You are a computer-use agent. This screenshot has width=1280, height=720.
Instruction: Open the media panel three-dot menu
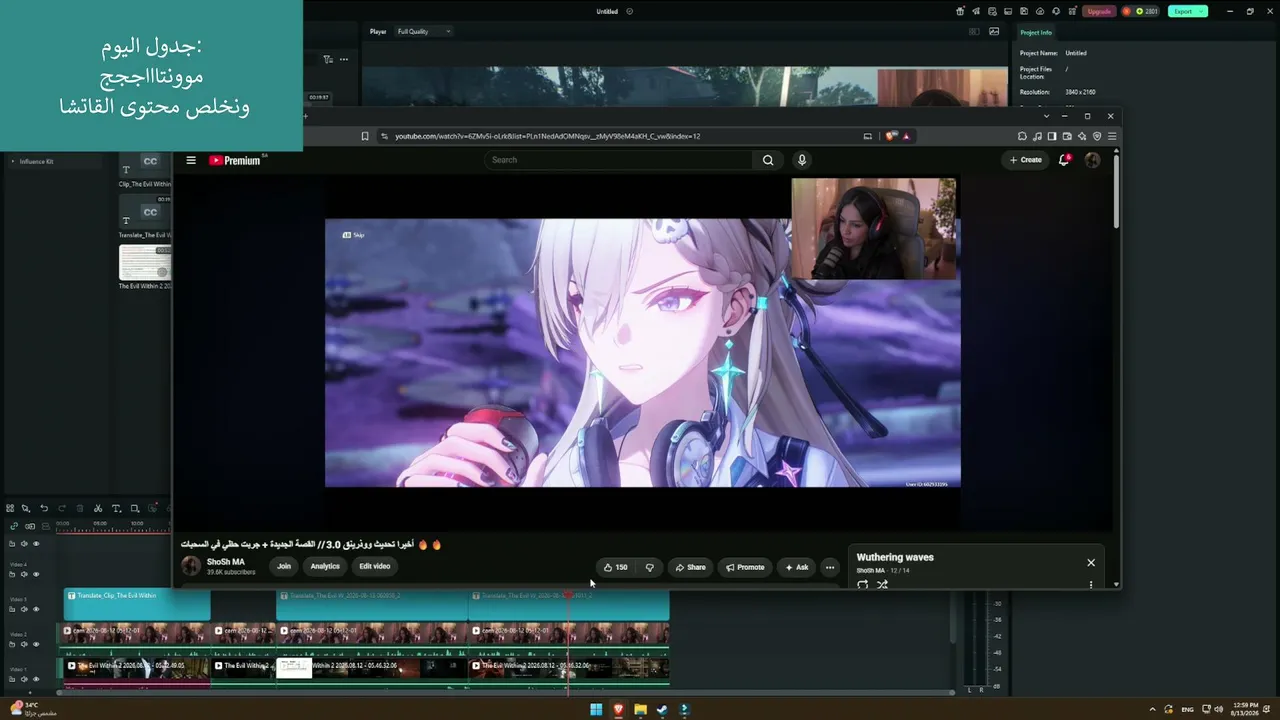tap(343, 59)
